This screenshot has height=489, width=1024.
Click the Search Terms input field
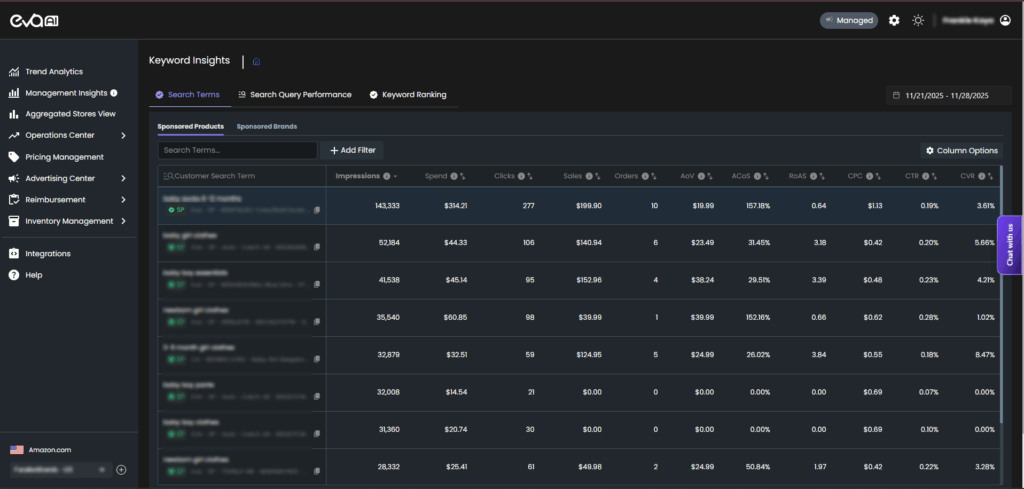click(237, 150)
